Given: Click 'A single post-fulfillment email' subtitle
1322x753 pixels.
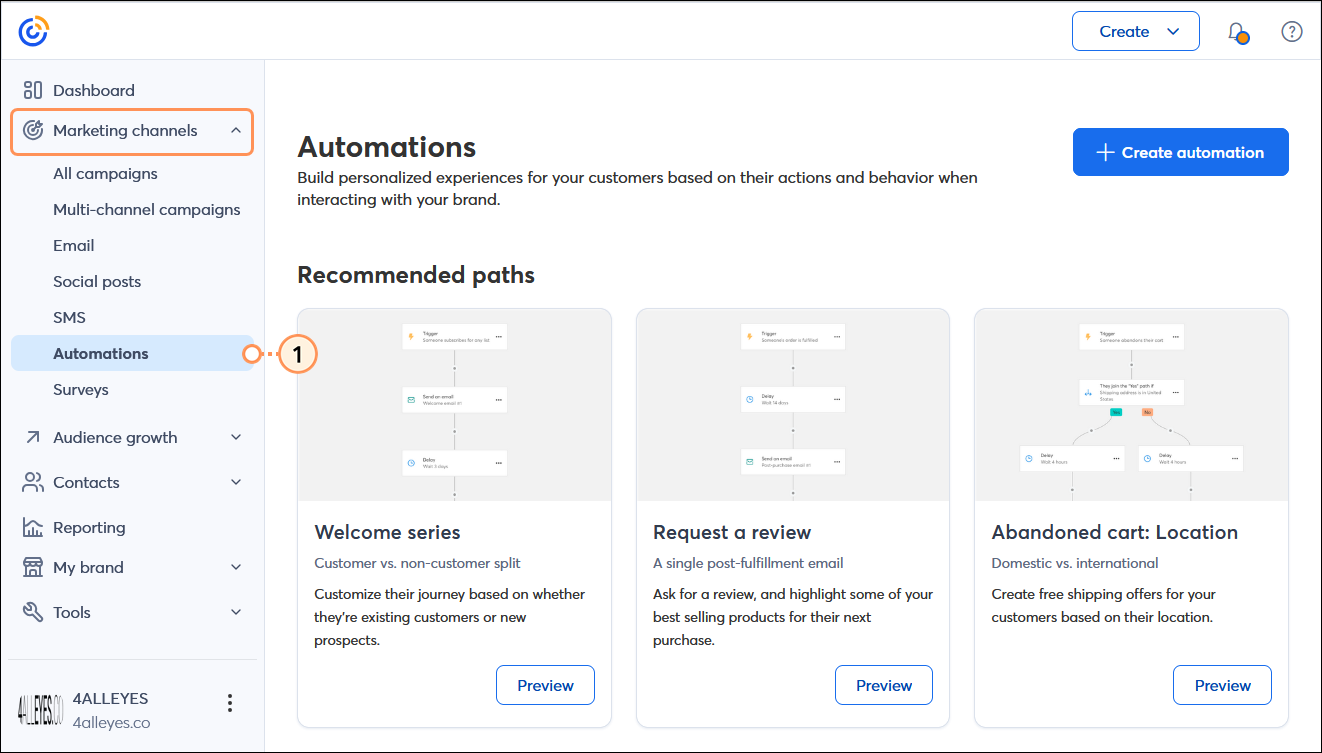Looking at the screenshot, I should pyautogui.click(x=748, y=563).
